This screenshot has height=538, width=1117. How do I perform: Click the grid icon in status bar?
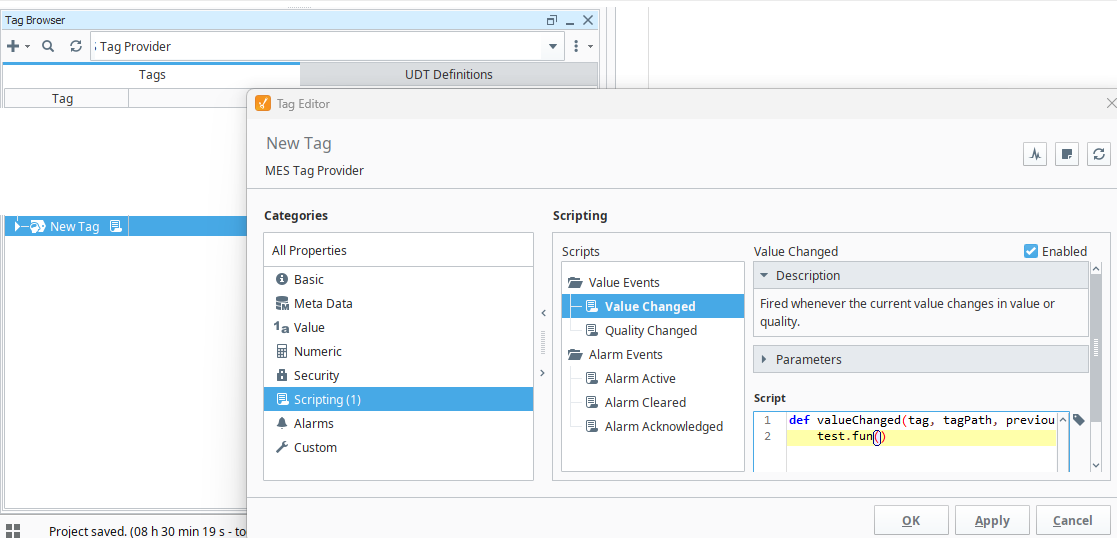[13, 531]
